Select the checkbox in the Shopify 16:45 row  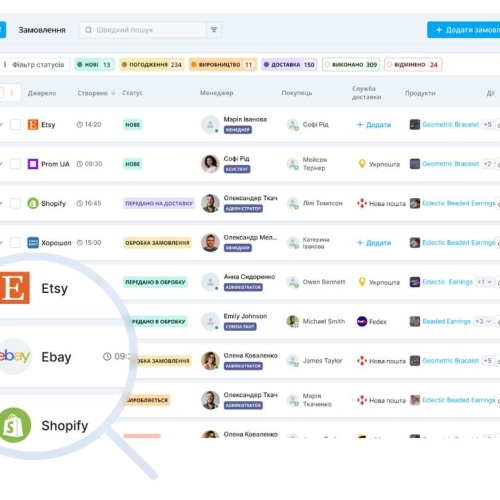click(15, 203)
